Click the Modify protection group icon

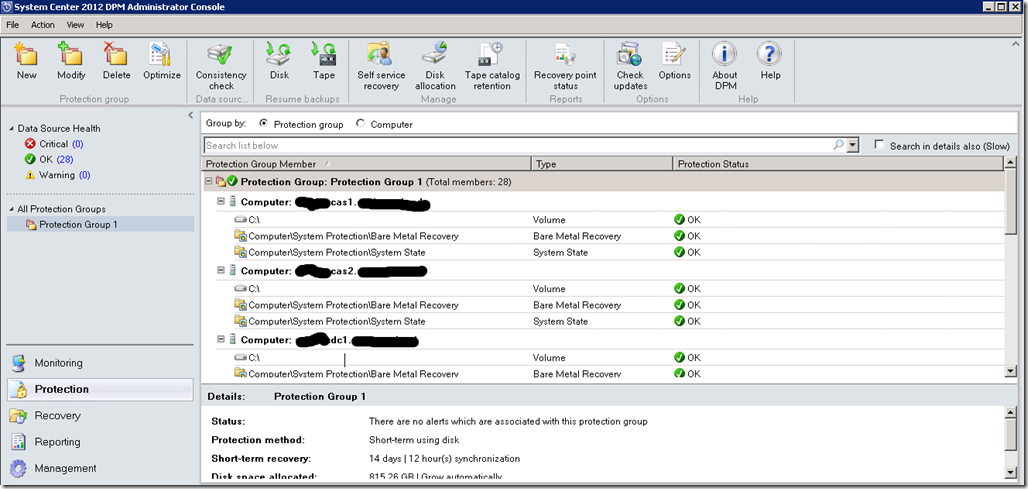(71, 55)
